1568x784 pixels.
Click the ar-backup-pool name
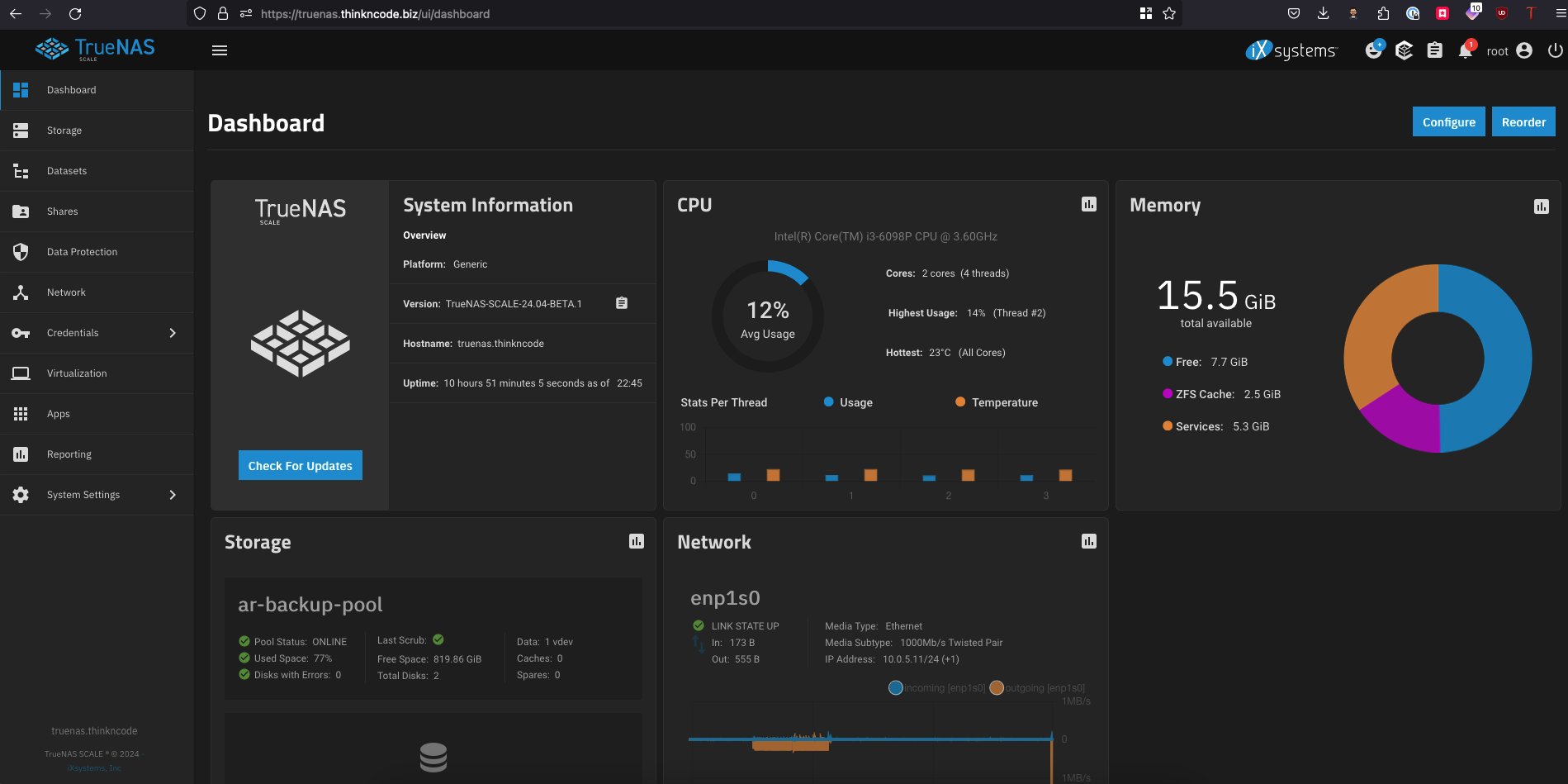tap(310, 605)
